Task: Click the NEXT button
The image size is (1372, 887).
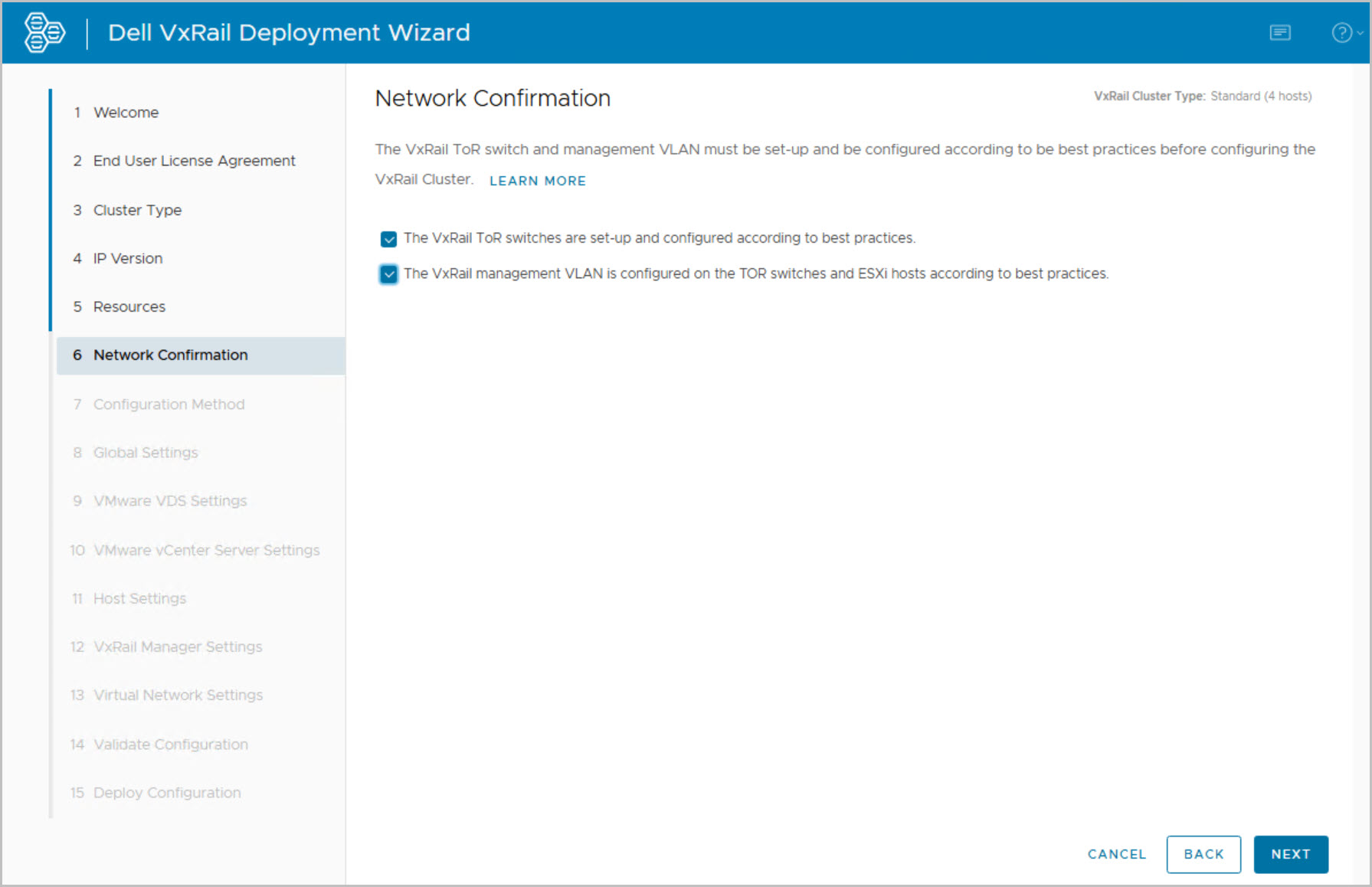Action: point(1290,854)
